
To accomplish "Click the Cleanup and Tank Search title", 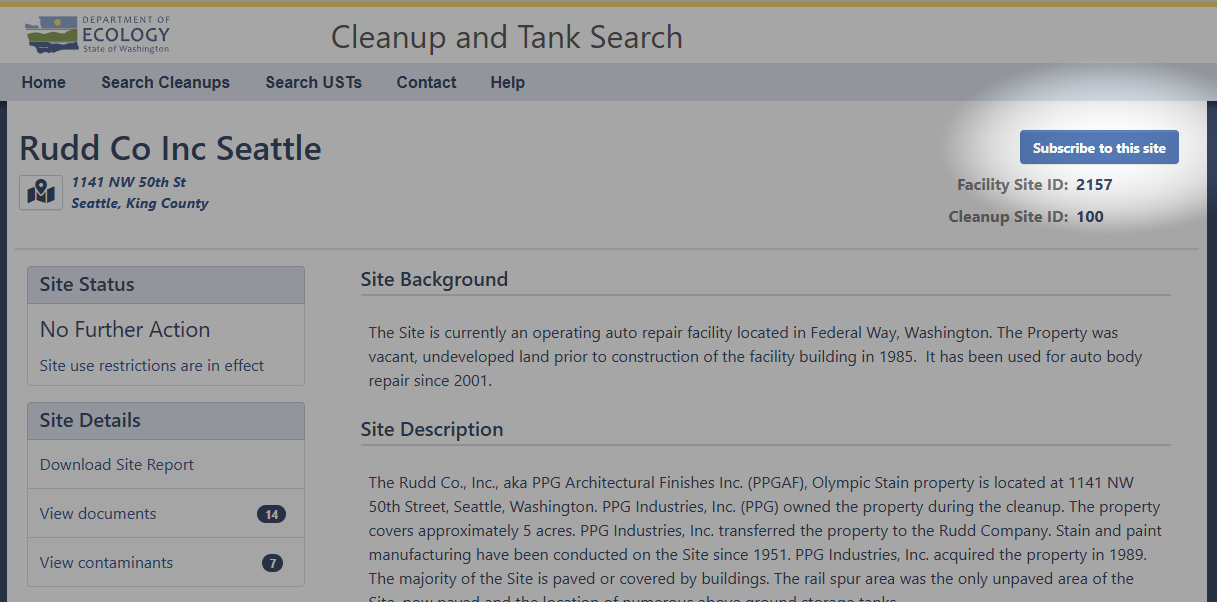I will click(x=507, y=37).
